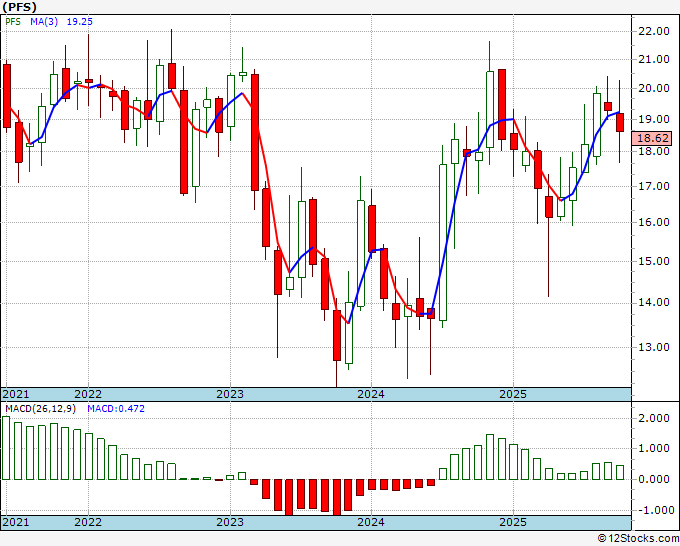Click the 16.00 price axis label

(654, 222)
